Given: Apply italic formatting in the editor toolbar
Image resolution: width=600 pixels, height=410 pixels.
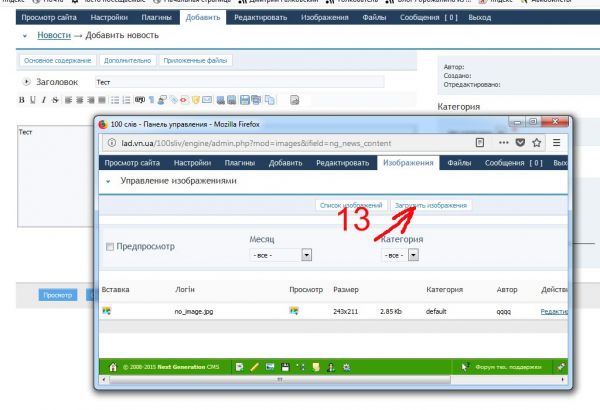Looking at the screenshot, I should click(44, 100).
